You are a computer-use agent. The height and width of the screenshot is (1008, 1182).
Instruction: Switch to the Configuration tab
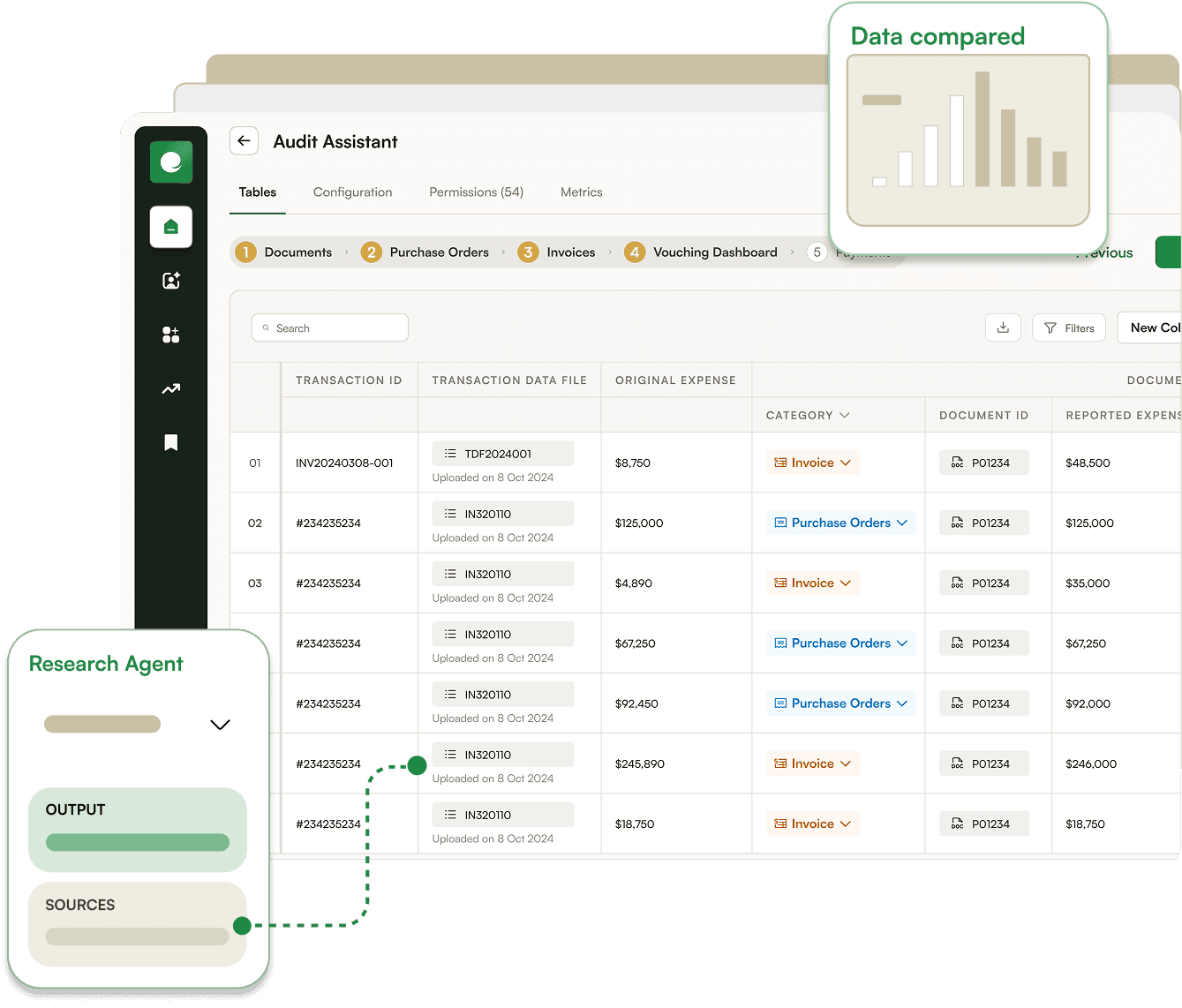353,192
